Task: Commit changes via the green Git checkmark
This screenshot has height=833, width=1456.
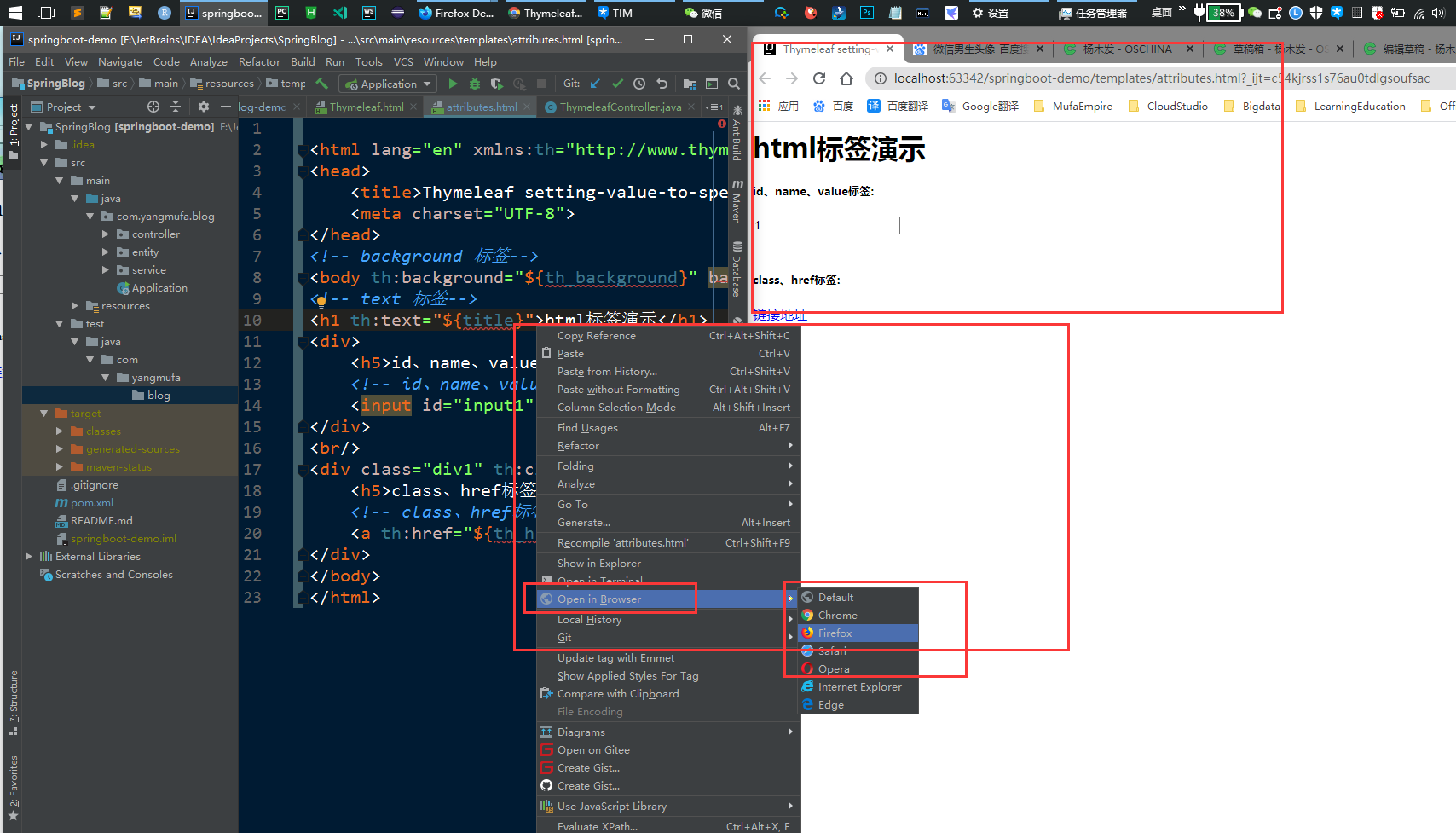Action: 616,83
